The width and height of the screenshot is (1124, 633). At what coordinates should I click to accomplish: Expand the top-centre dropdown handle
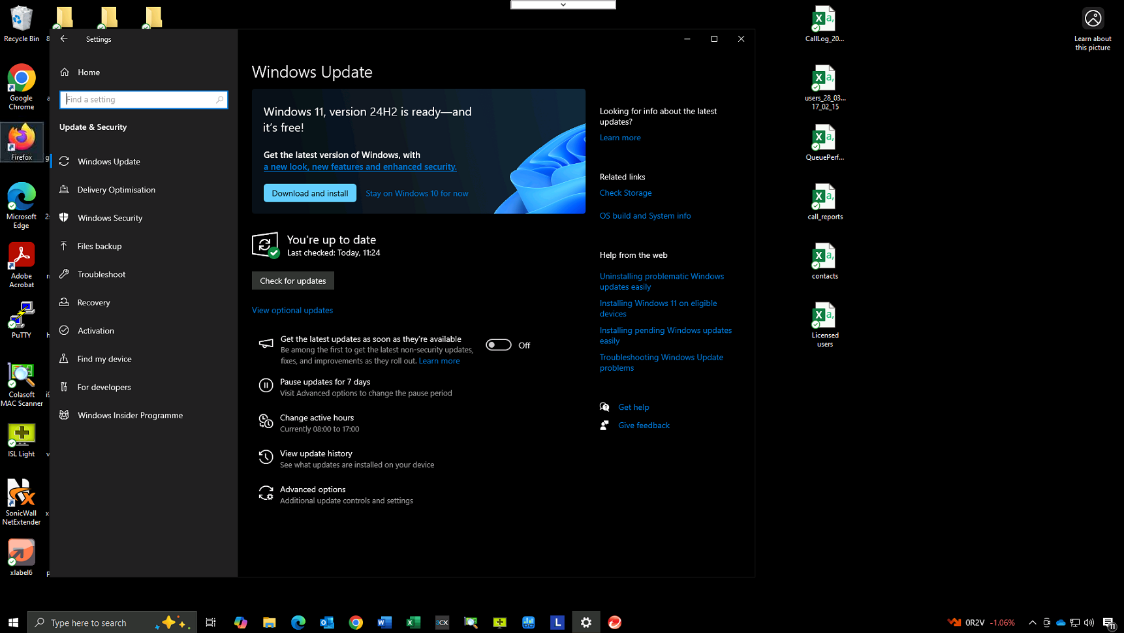tap(563, 5)
